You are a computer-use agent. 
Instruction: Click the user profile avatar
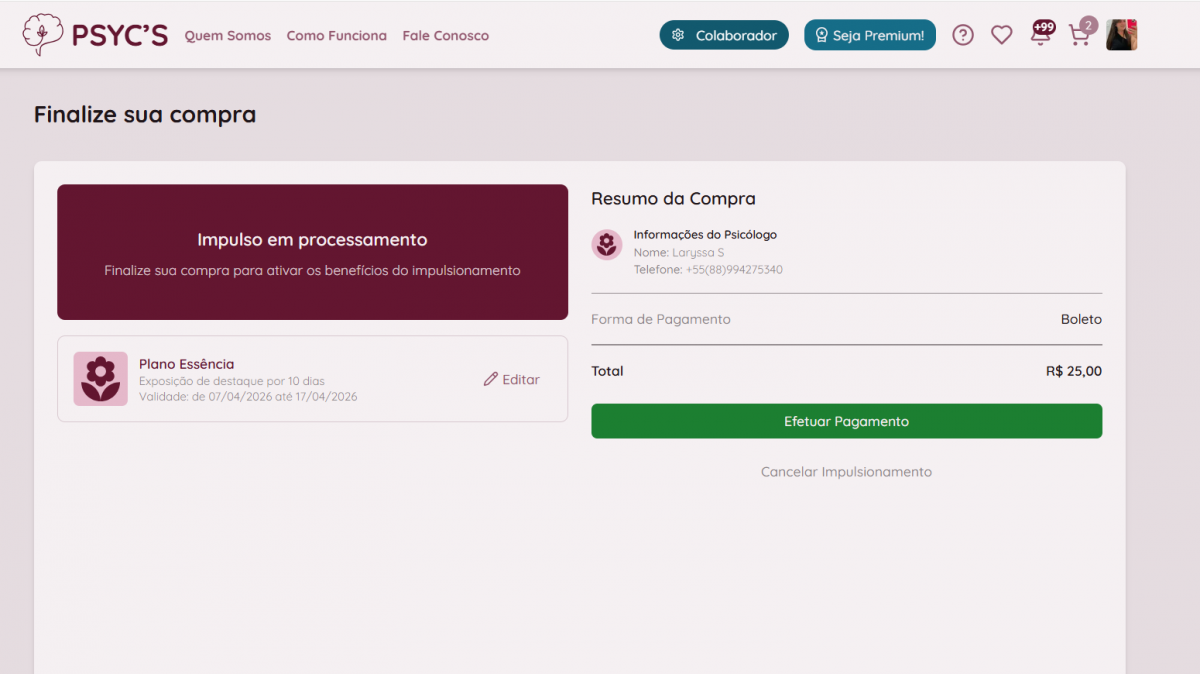(x=1121, y=35)
